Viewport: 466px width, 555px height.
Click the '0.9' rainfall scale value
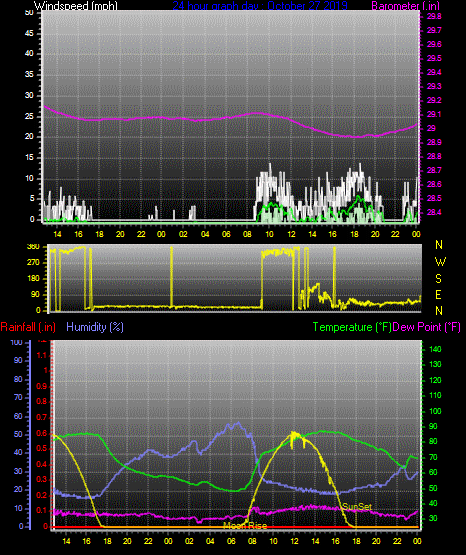[x=42, y=386]
